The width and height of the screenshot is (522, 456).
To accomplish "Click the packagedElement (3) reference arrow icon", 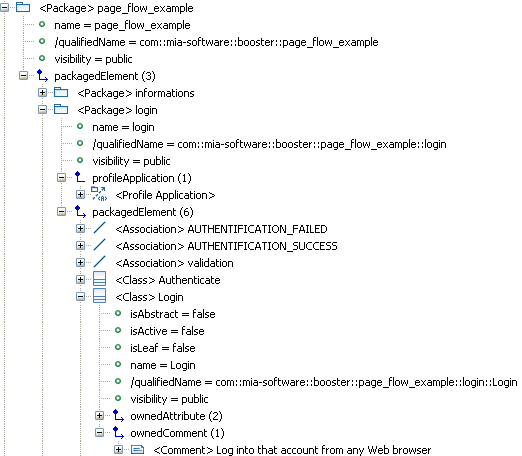I will tap(42, 75).
